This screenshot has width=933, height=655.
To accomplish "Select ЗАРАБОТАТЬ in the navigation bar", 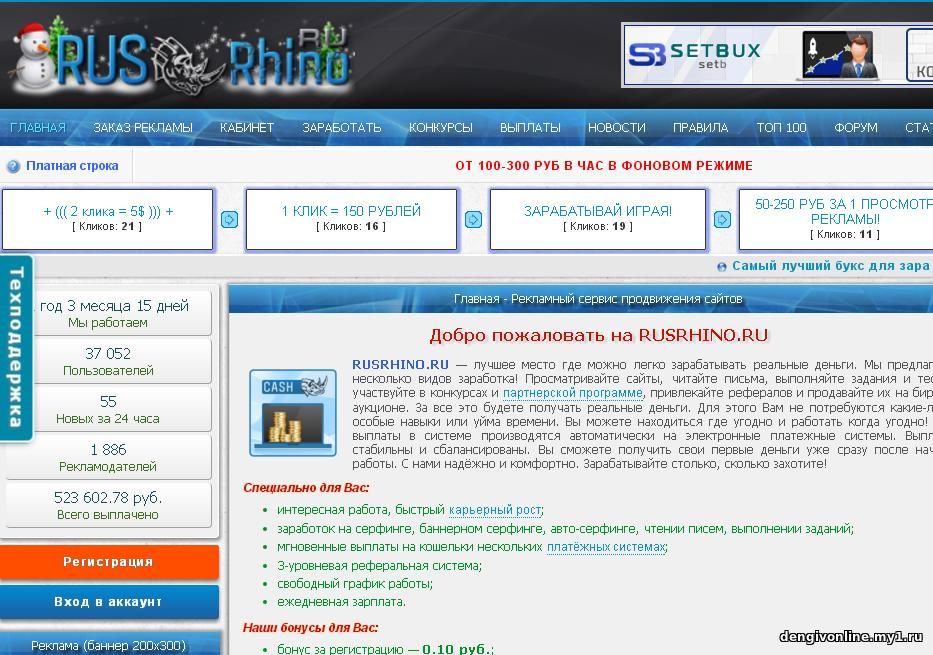I will (342, 127).
